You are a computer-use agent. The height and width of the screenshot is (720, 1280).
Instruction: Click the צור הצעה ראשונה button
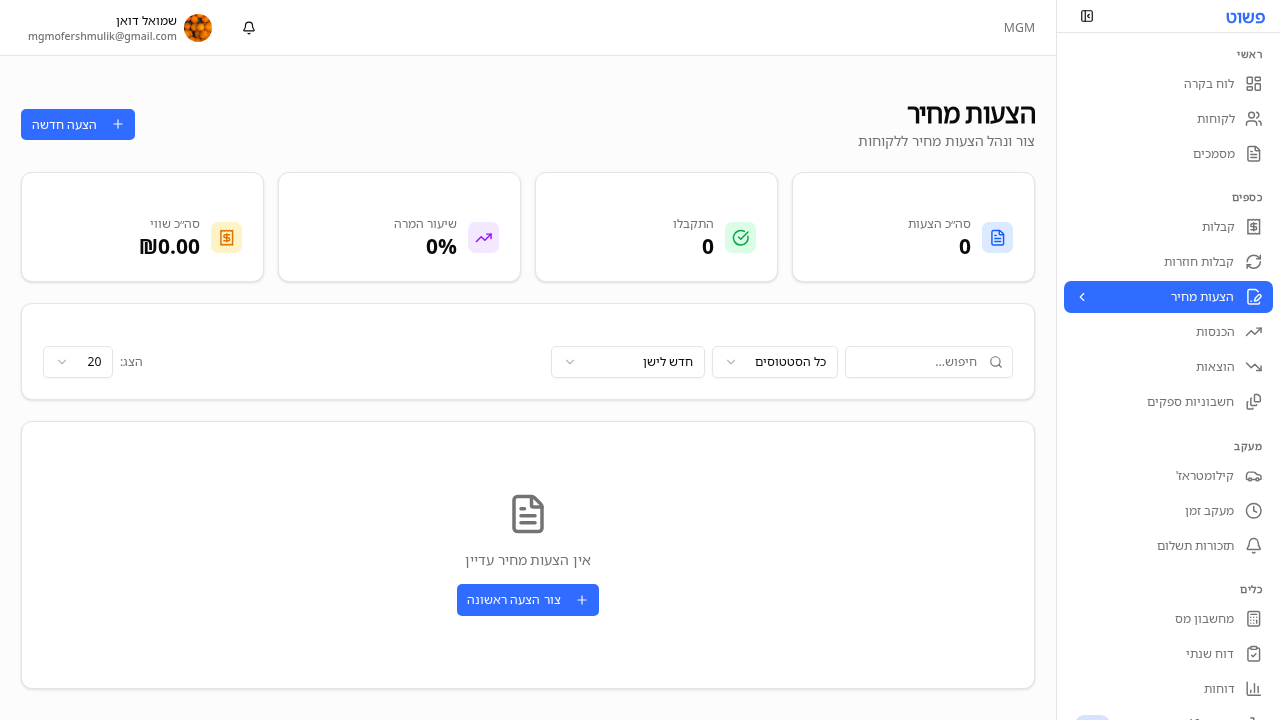[528, 600]
